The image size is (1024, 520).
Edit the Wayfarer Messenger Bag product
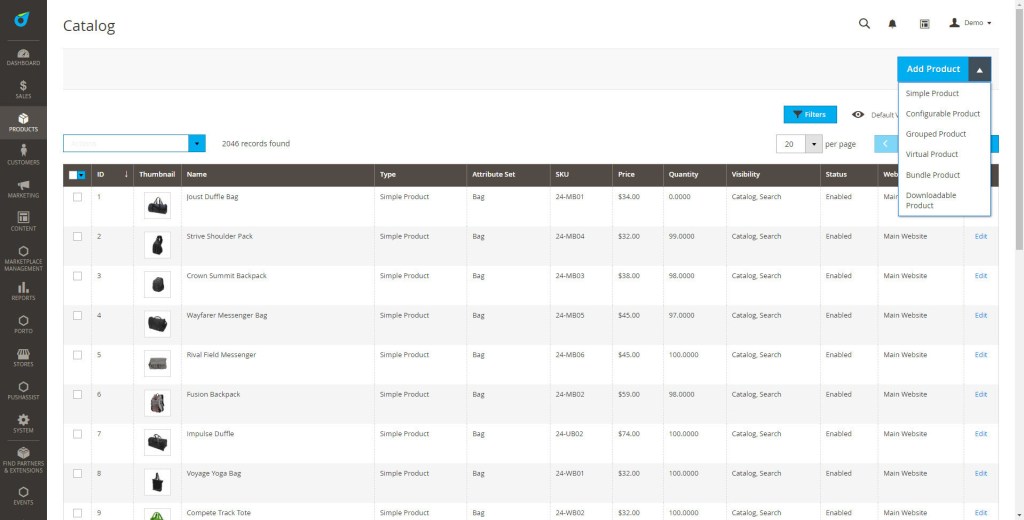tap(980, 316)
